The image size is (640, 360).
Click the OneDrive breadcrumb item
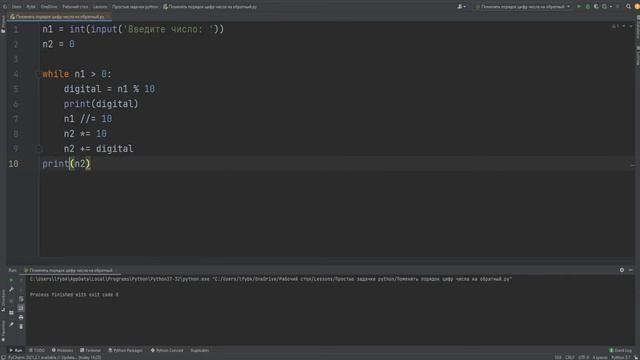click(x=49, y=7)
